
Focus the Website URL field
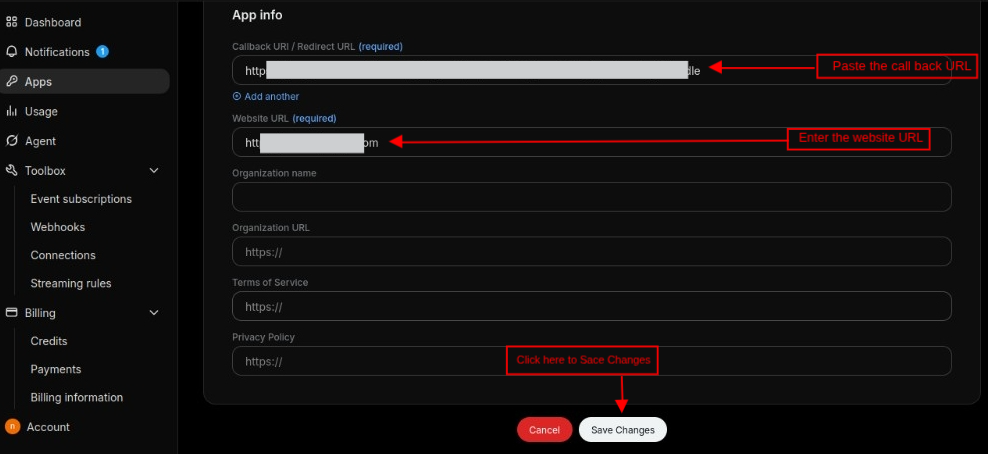point(592,142)
